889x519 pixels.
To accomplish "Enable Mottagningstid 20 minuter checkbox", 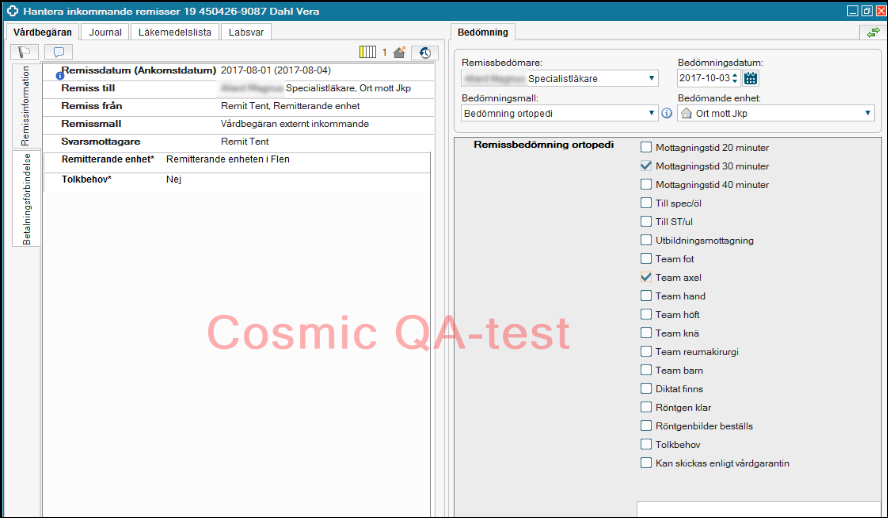I will pyautogui.click(x=646, y=148).
